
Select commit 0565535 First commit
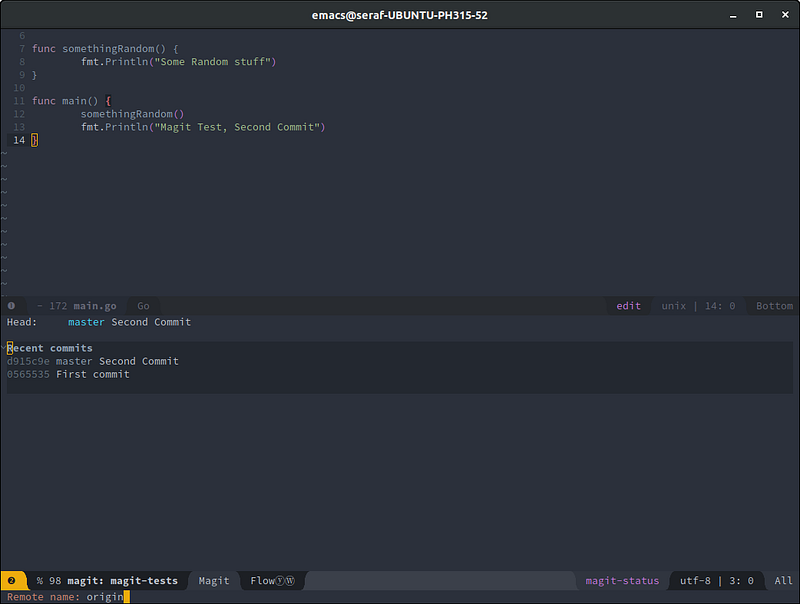(68, 374)
